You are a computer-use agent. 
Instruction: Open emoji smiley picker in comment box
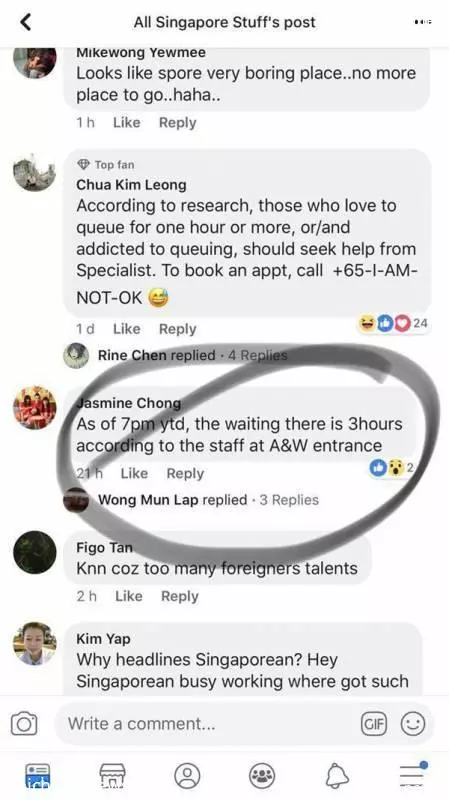pyautogui.click(x=412, y=724)
